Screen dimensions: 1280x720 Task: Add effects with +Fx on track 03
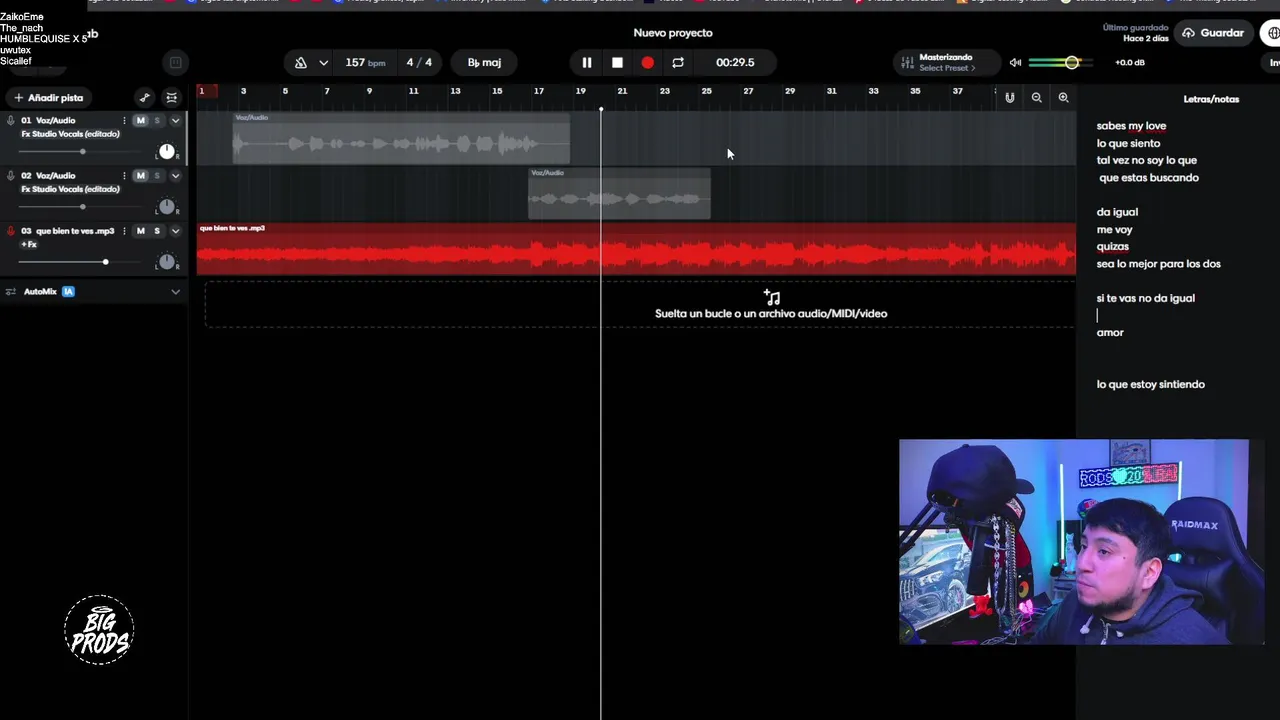click(29, 244)
